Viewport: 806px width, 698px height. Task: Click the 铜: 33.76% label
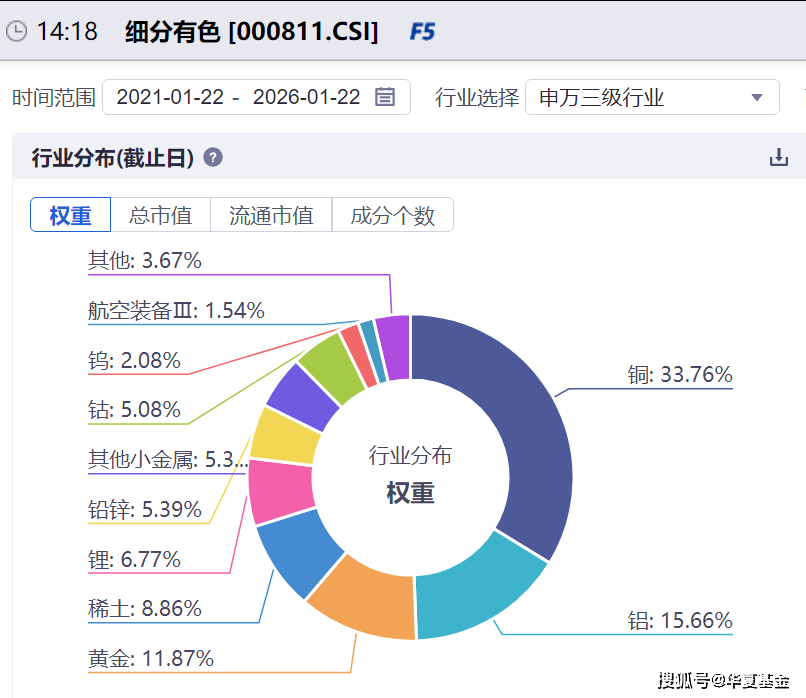(x=680, y=375)
